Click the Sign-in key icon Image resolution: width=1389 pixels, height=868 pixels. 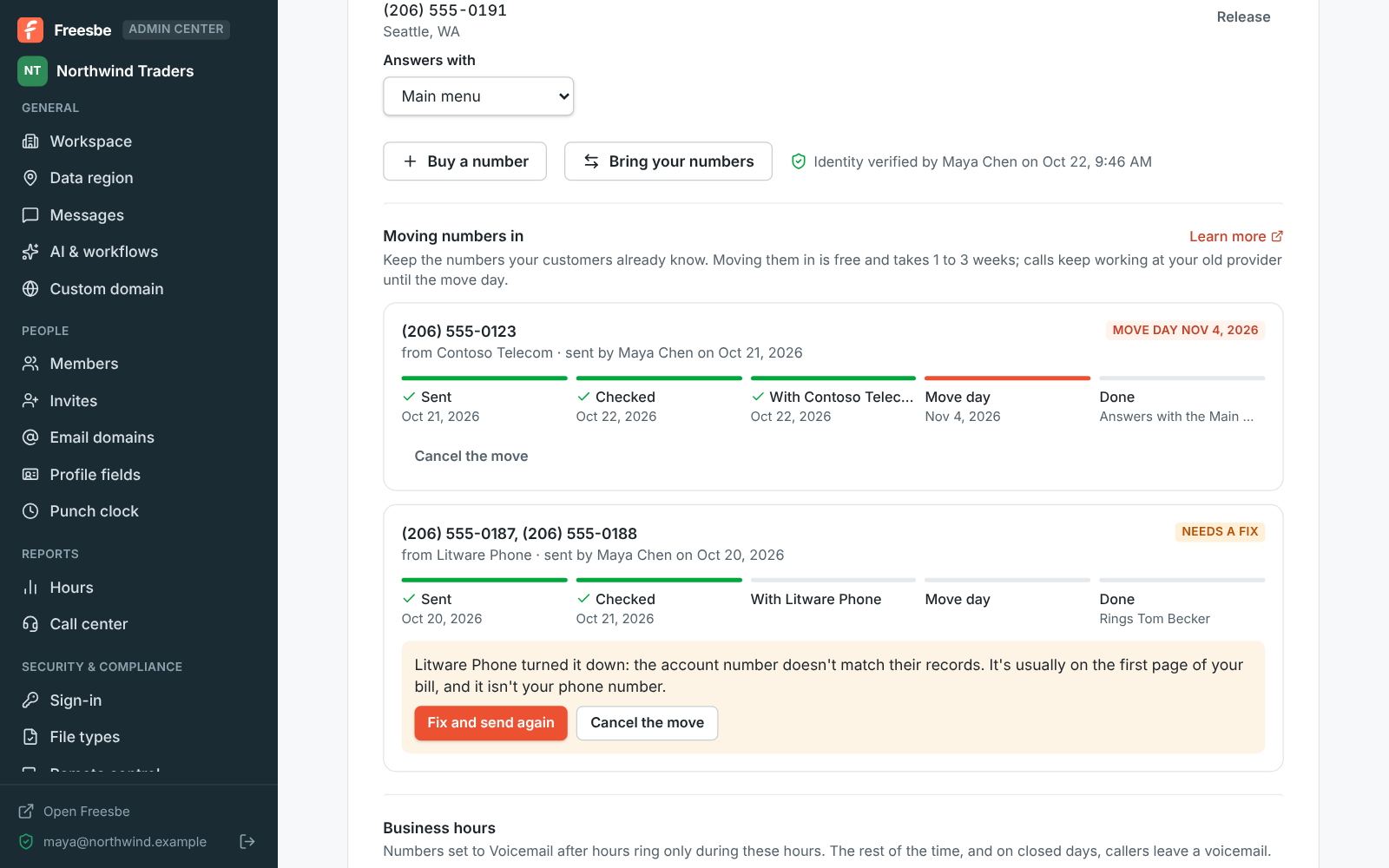pos(30,700)
